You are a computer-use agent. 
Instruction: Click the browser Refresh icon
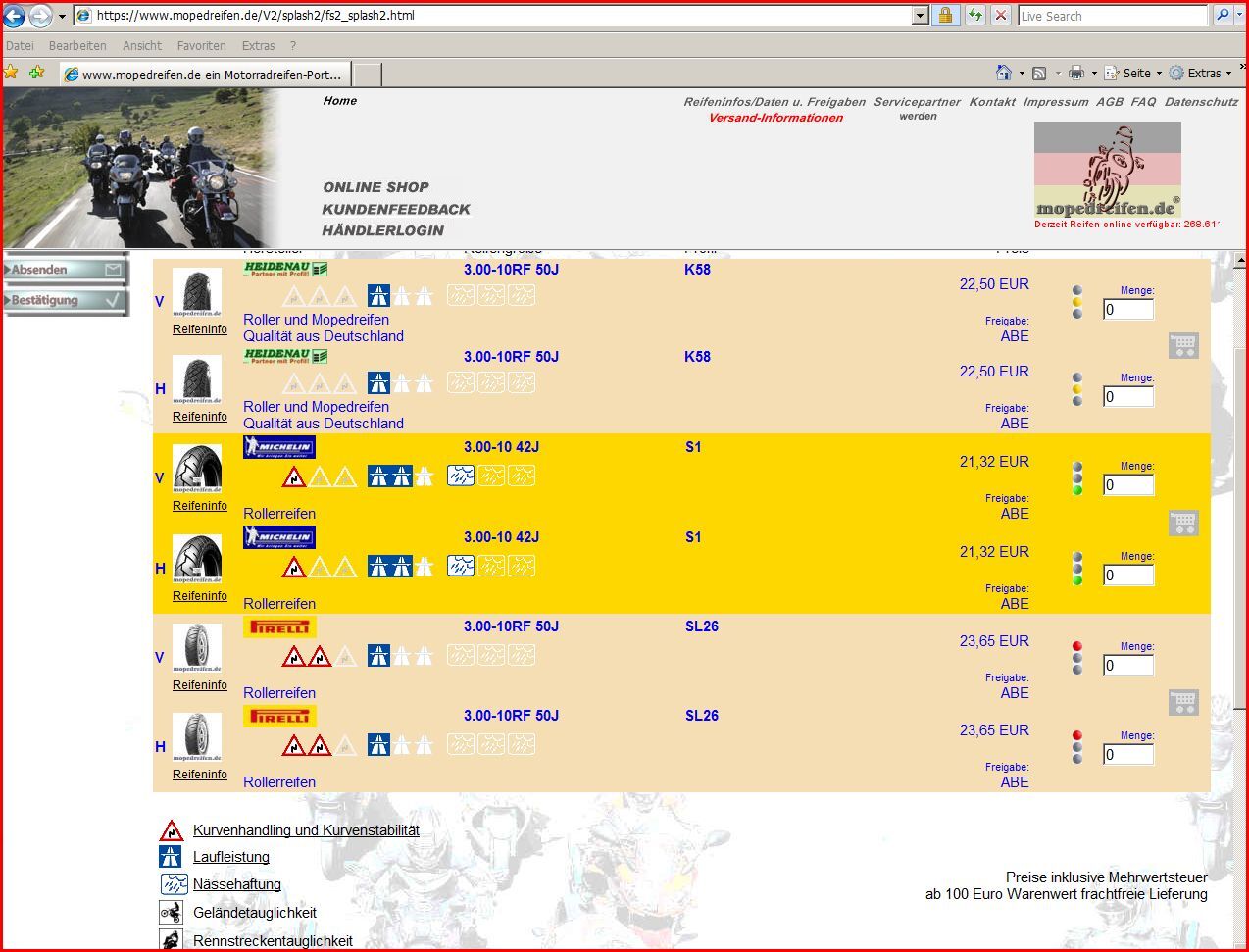pos(974,15)
